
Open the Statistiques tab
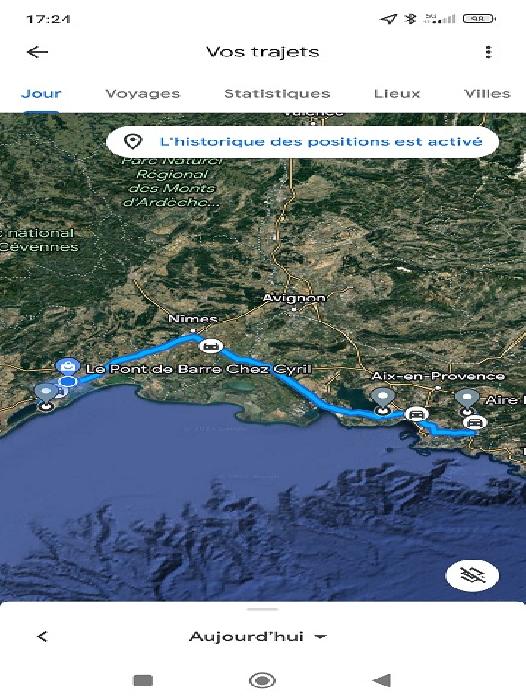(277, 94)
